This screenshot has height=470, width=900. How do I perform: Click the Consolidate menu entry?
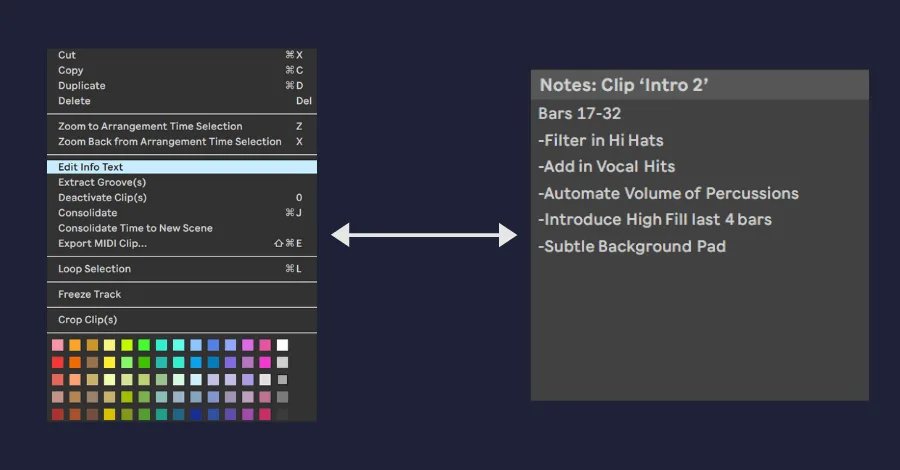coord(181,213)
